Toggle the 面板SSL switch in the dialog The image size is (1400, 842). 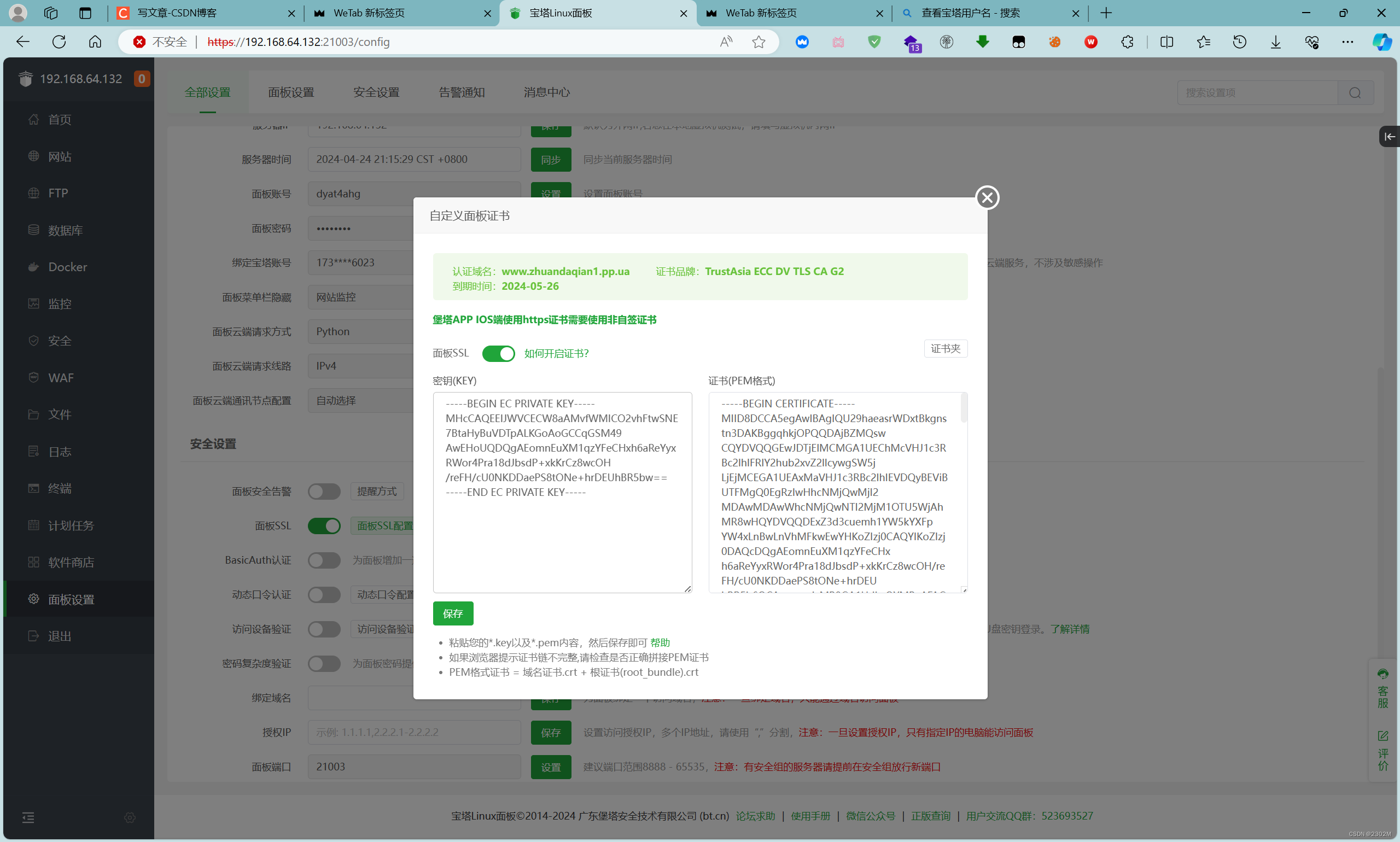click(x=498, y=354)
